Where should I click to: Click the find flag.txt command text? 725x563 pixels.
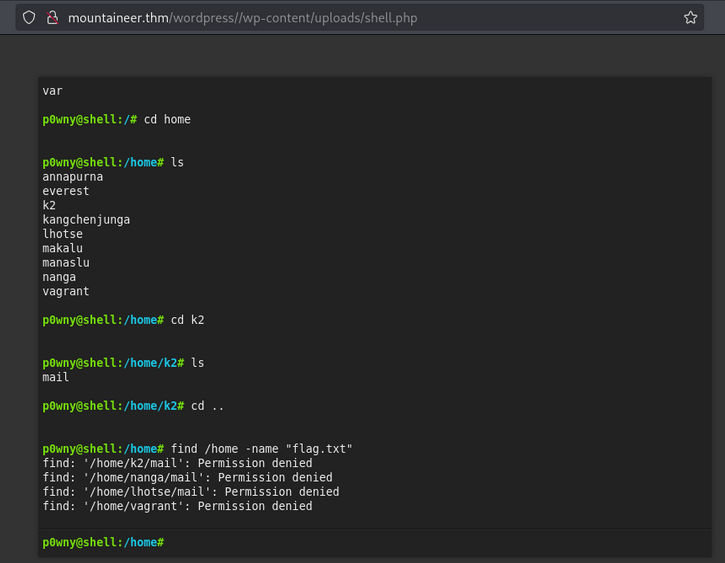pyautogui.click(x=262, y=449)
